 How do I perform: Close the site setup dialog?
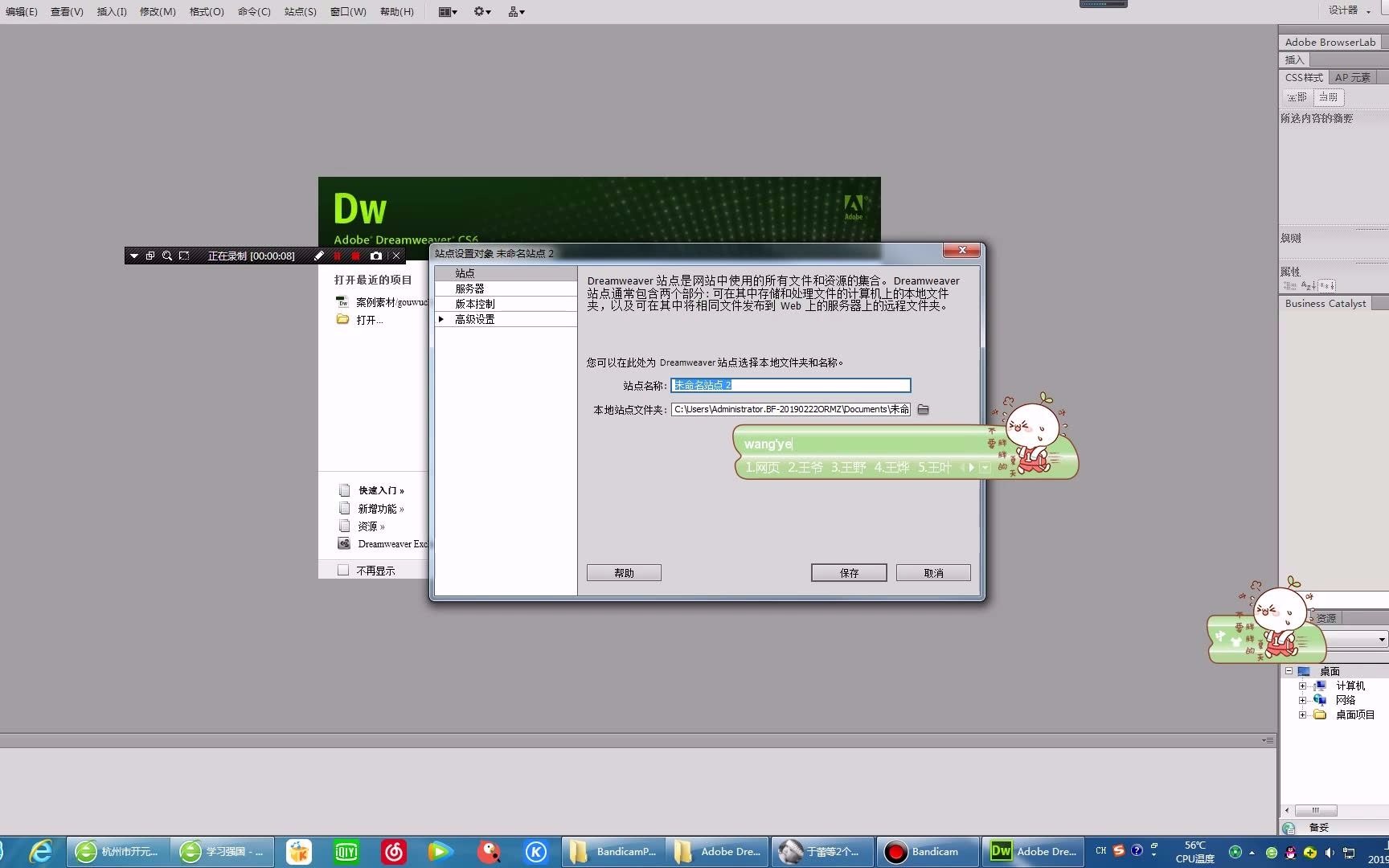[961, 250]
